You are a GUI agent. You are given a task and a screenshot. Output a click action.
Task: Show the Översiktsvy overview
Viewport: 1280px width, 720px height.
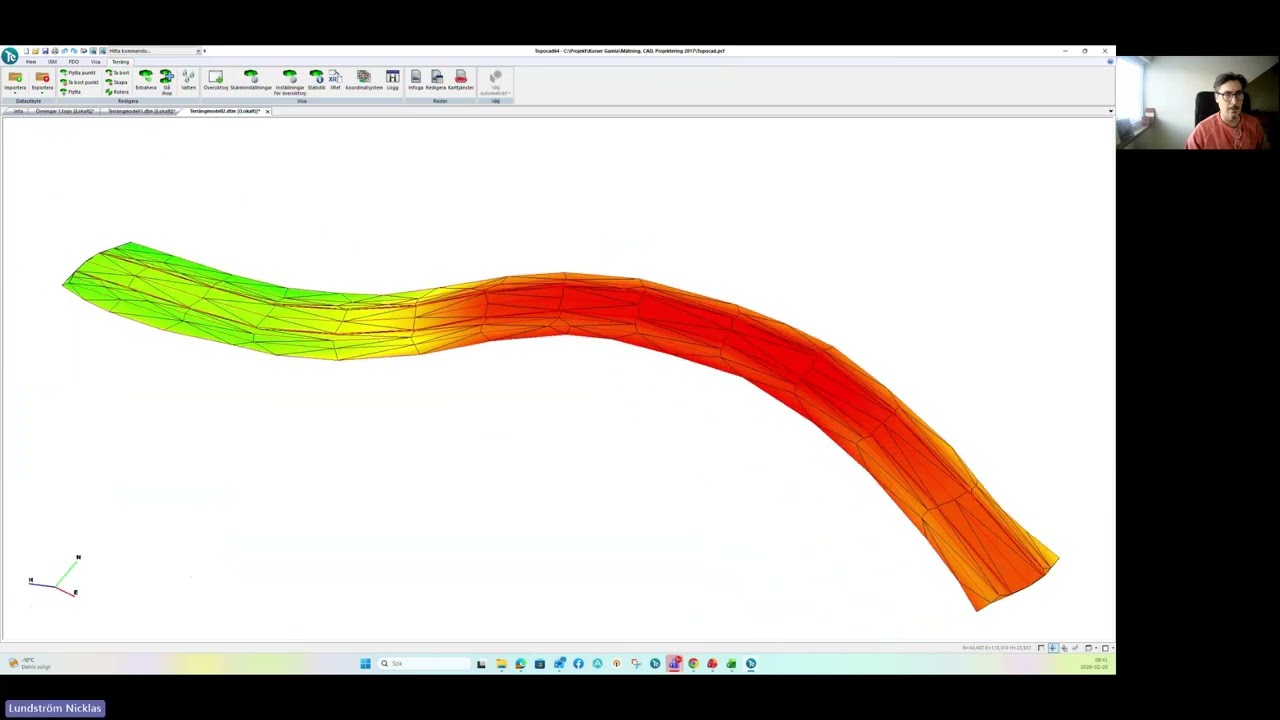pyautogui.click(x=215, y=80)
